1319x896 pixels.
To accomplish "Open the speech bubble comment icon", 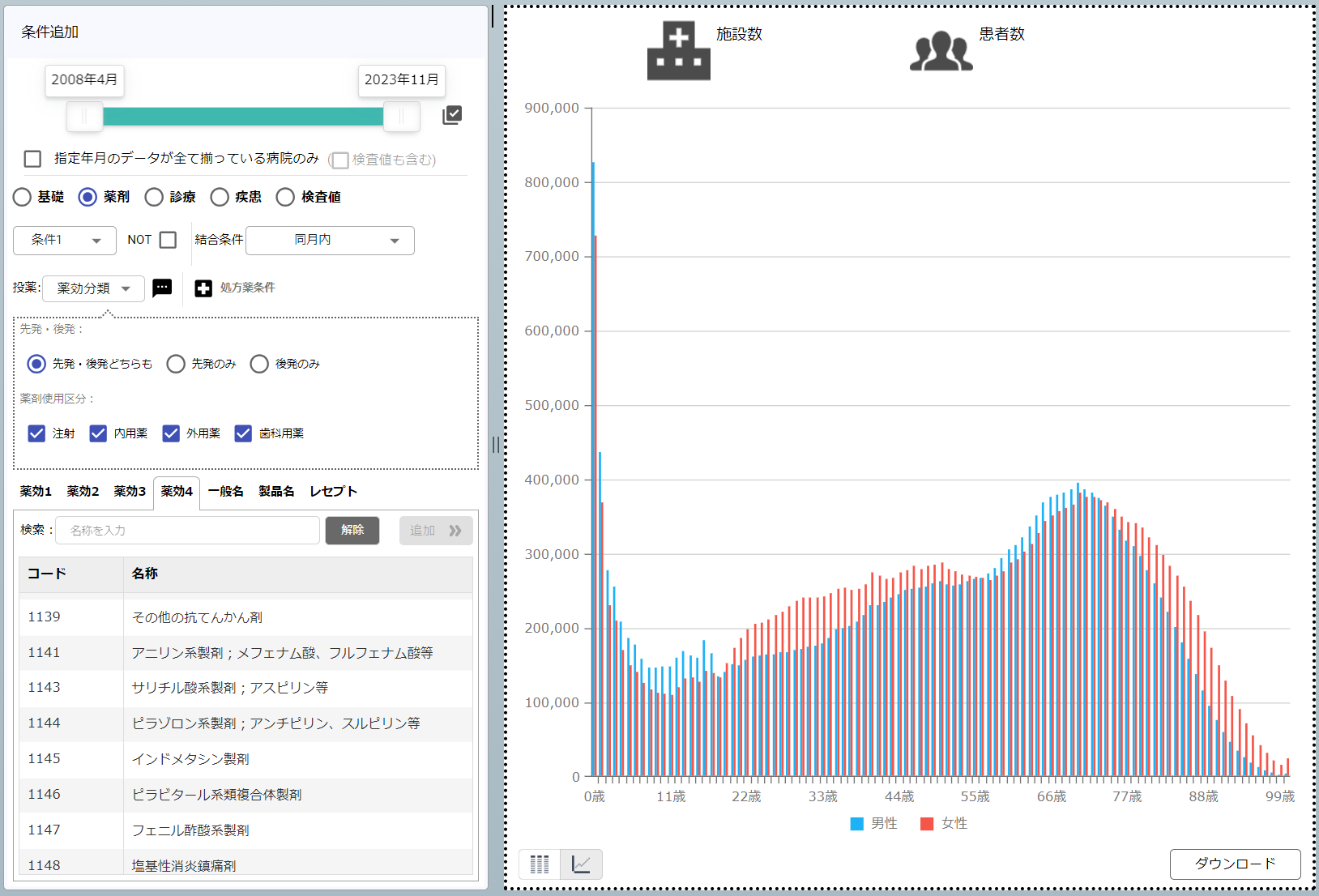I will tap(162, 288).
